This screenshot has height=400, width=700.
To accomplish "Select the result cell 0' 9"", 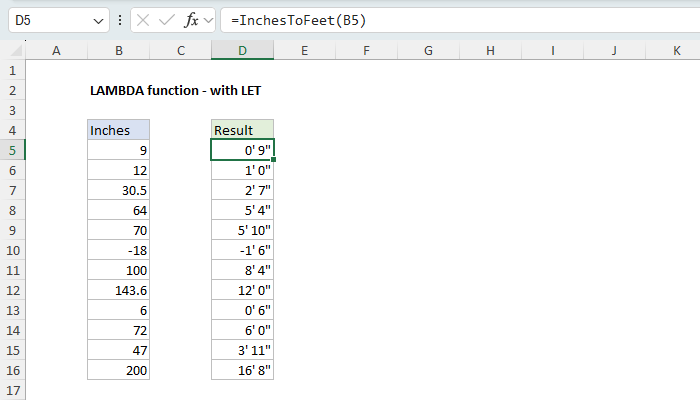I will click(x=242, y=150).
